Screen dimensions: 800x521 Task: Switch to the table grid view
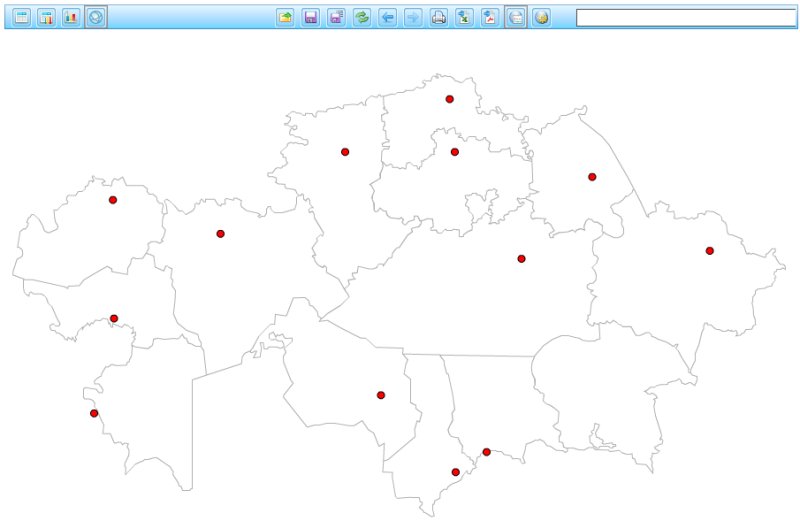pos(21,17)
